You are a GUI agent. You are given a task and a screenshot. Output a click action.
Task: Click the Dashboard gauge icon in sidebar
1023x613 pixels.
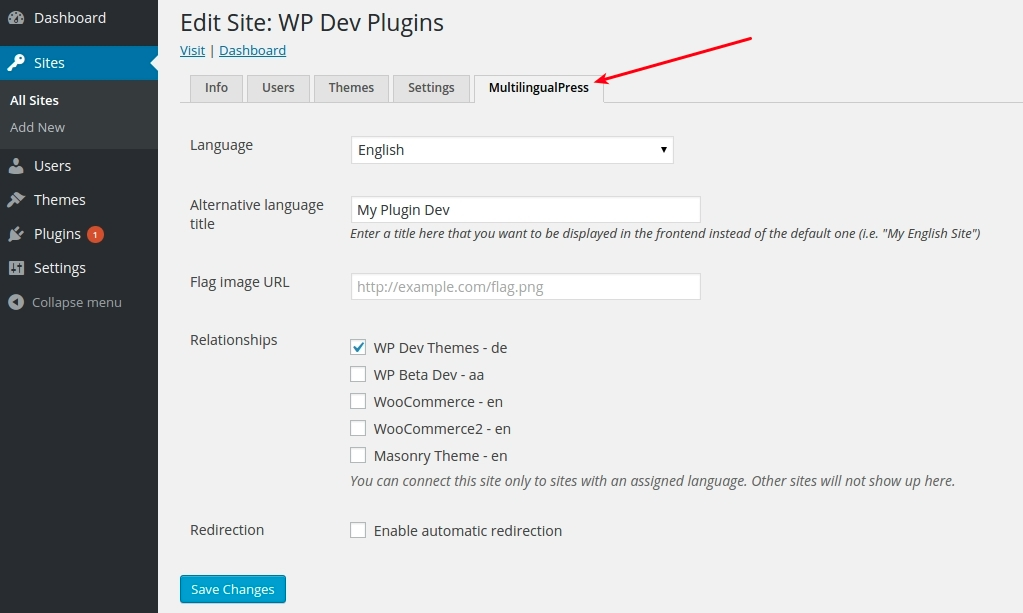coord(16,18)
